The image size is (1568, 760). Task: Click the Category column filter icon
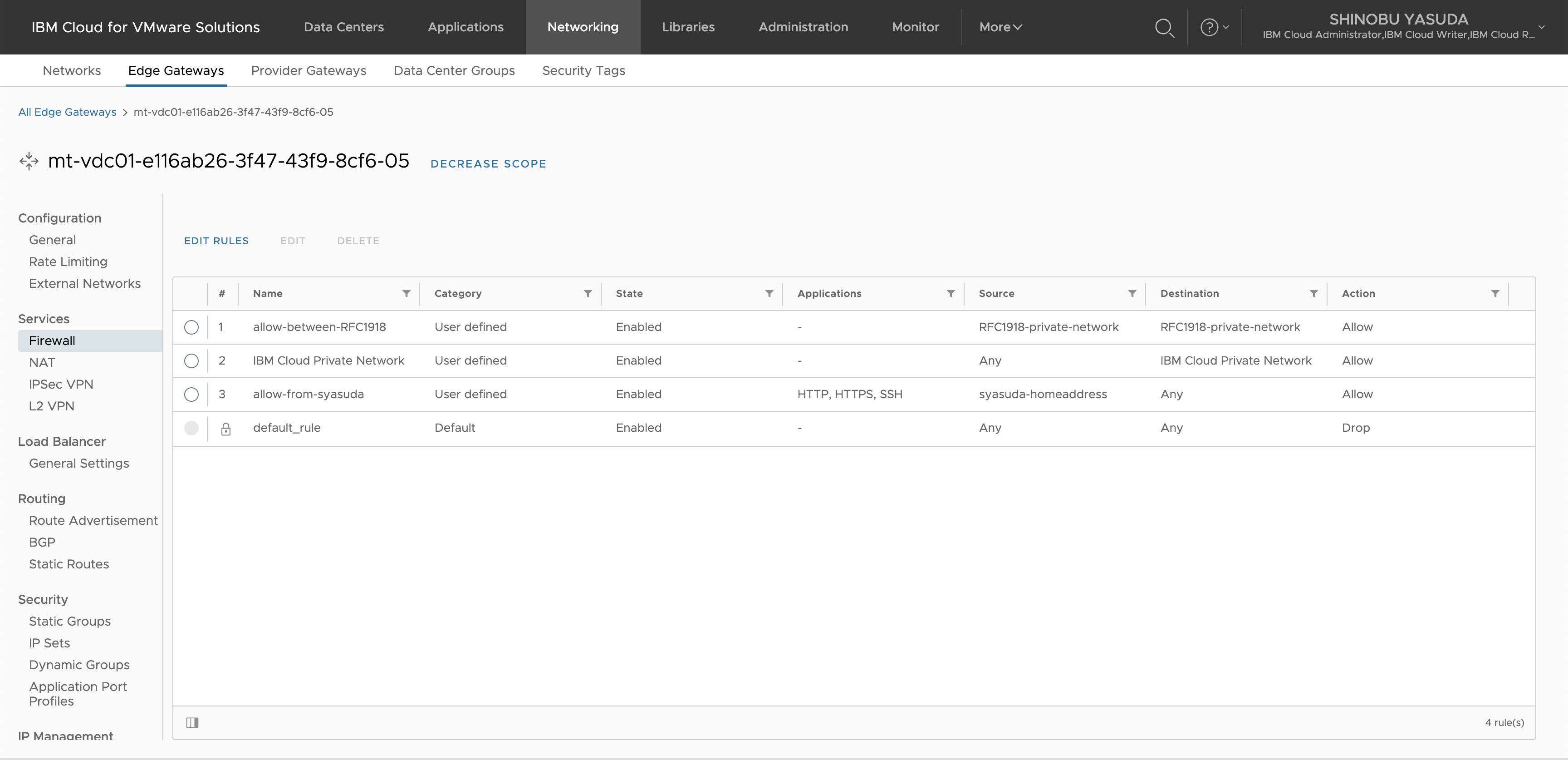tap(588, 294)
